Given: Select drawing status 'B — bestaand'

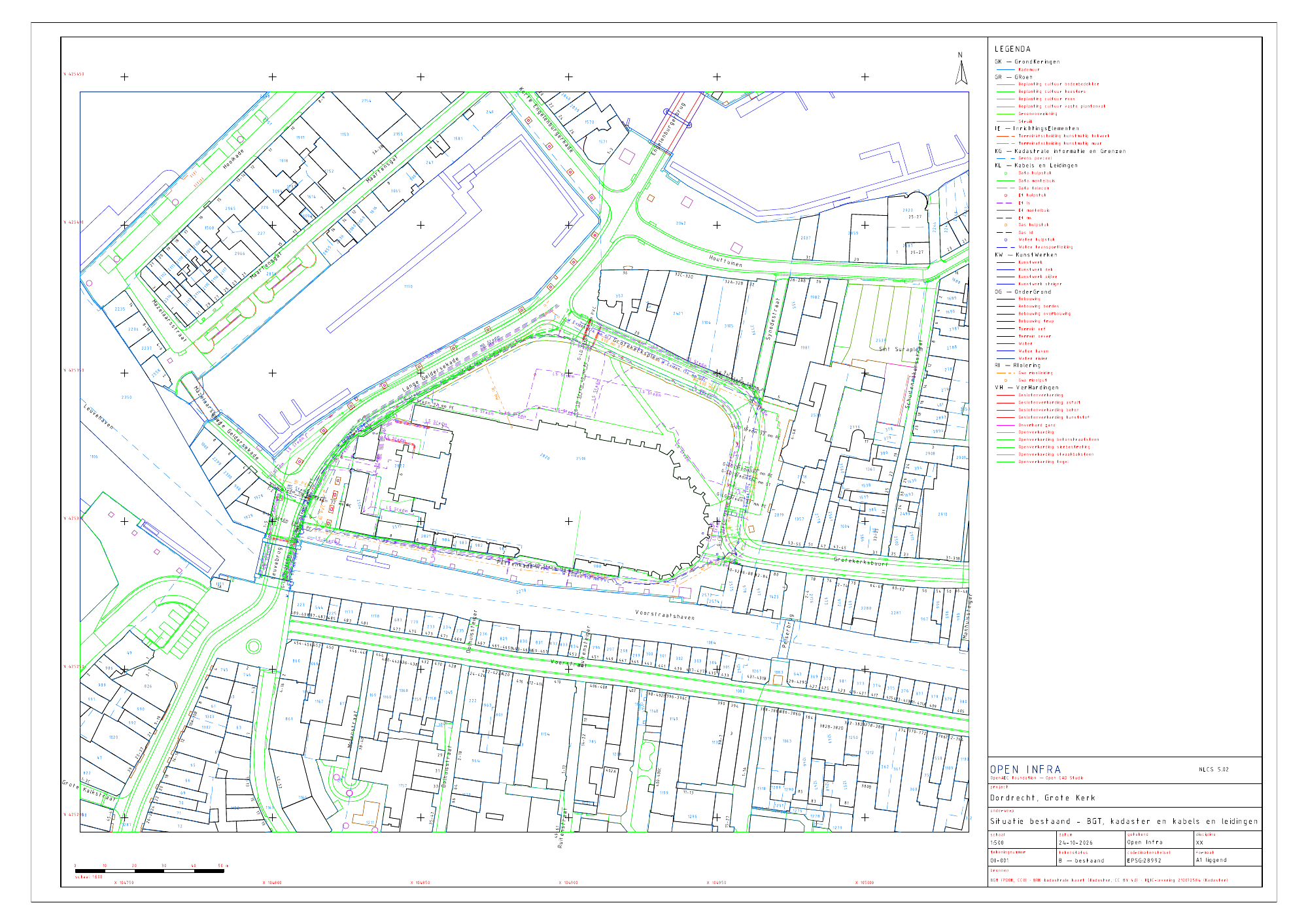Looking at the screenshot, I should click(x=1081, y=861).
